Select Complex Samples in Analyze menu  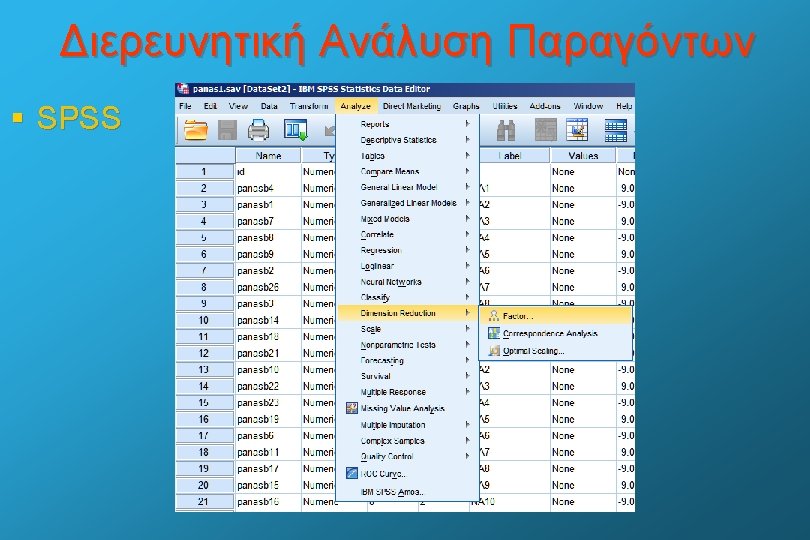[407, 441]
